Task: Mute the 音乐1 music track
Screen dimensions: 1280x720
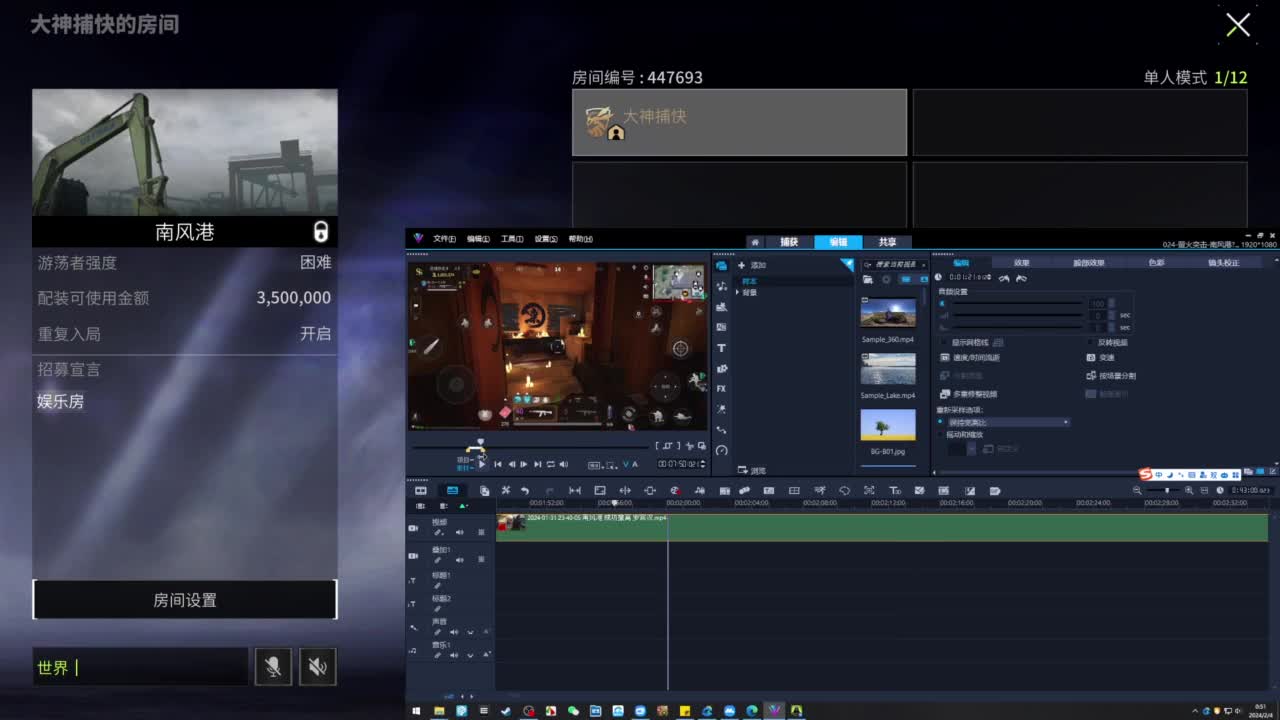Action: coord(454,655)
